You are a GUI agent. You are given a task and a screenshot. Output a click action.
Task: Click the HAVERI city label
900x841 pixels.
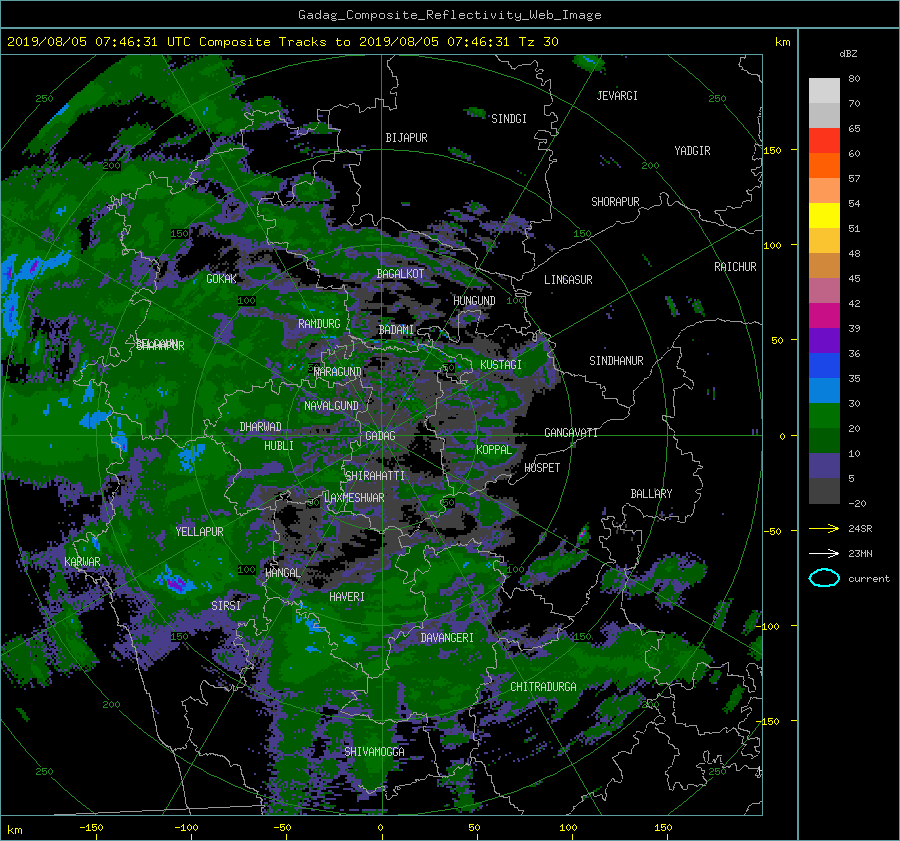coord(347,598)
